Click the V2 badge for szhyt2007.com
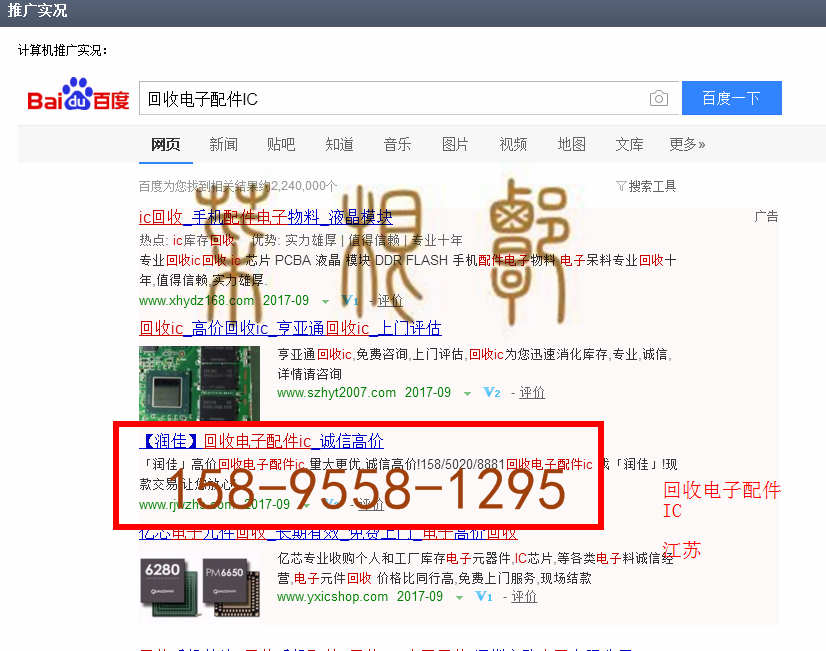Viewport: 826px width, 651px height. tap(492, 392)
